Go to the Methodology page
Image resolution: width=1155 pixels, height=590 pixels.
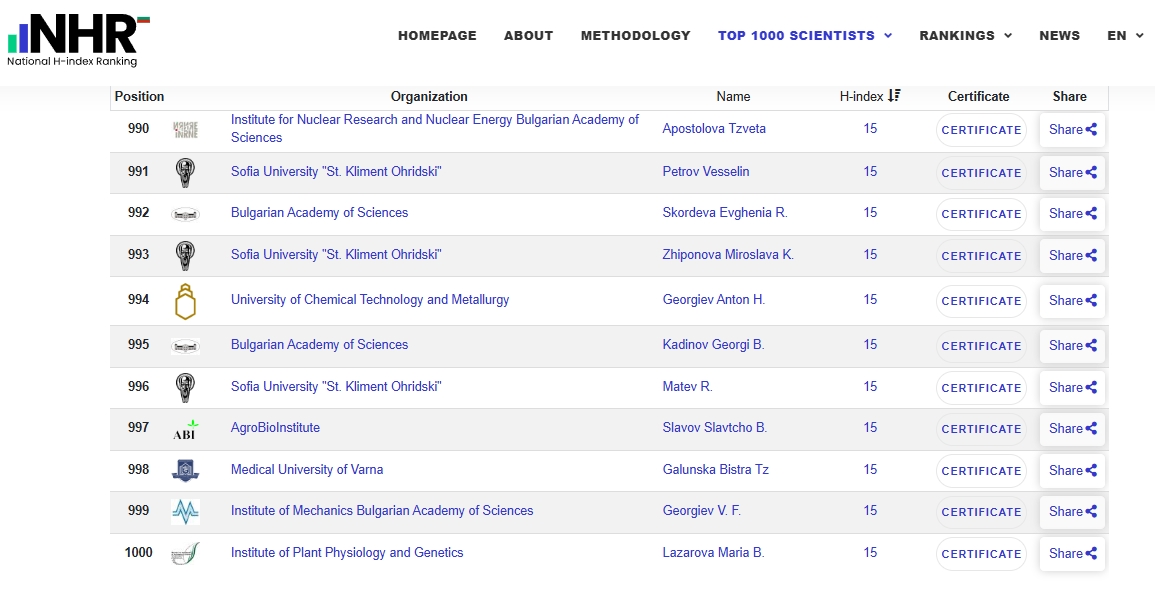click(636, 35)
